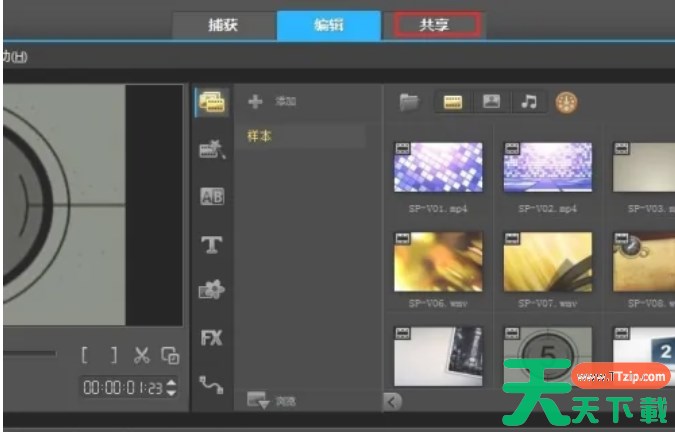Viewport: 675px width, 432px height.
Task: Import media files with folder icon
Action: click(409, 102)
